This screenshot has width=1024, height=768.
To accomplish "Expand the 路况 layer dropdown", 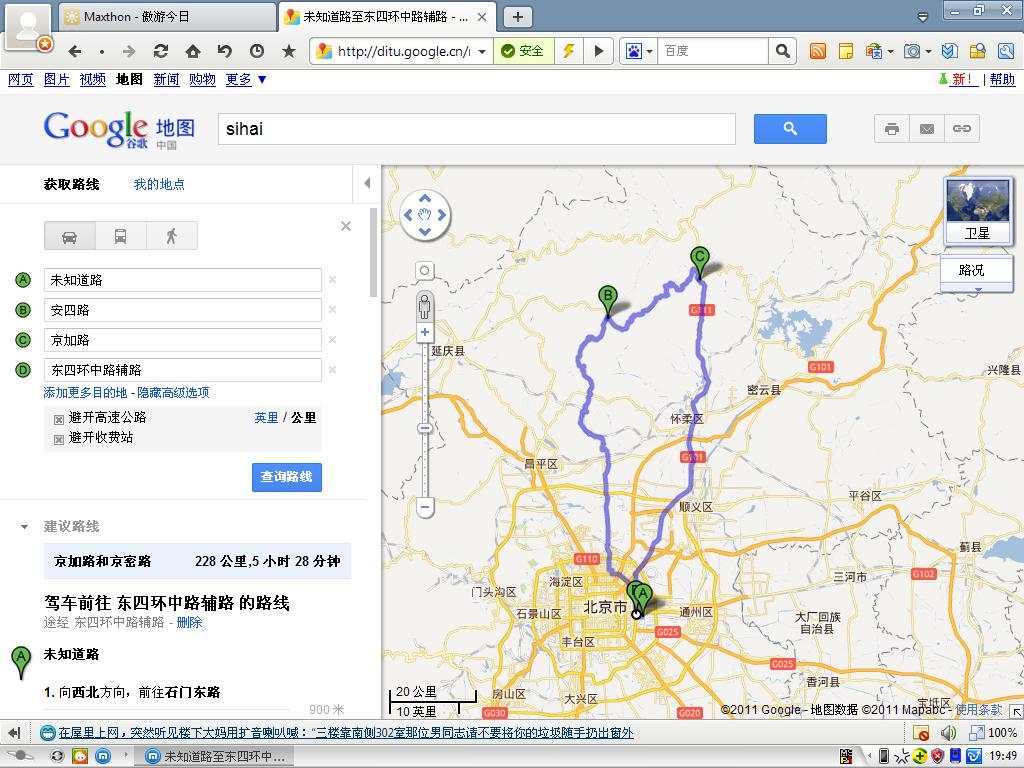I will (x=977, y=289).
